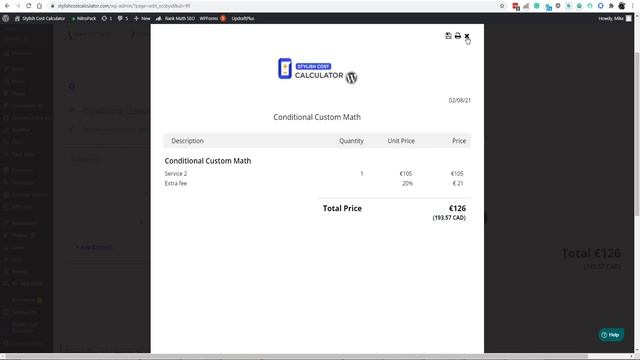Viewport: 640px width, 360px height.
Task: Click the LinkedIn extension icon
Action: tap(548, 7)
